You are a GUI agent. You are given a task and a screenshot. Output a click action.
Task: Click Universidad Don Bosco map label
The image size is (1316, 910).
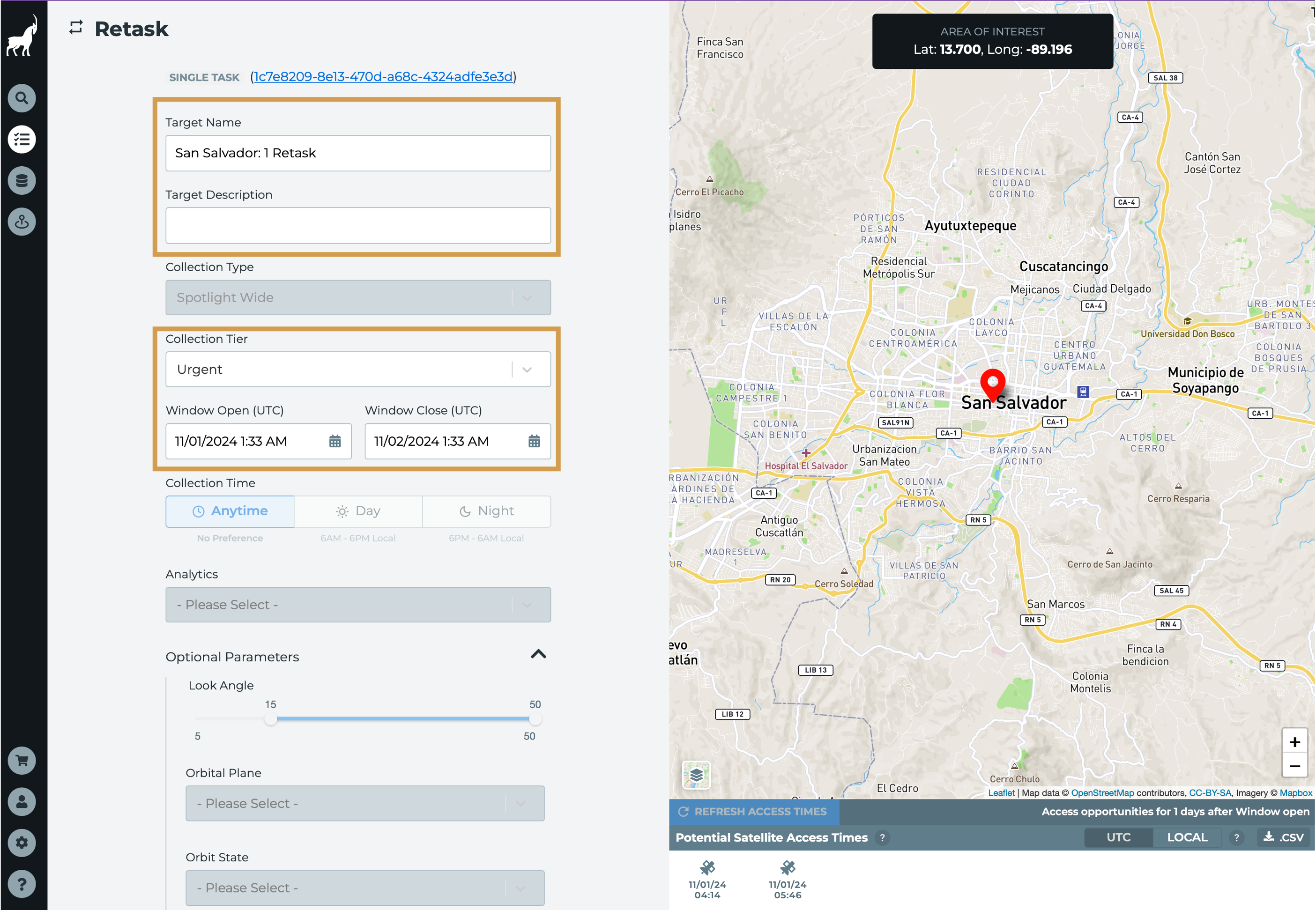pyautogui.click(x=1187, y=333)
